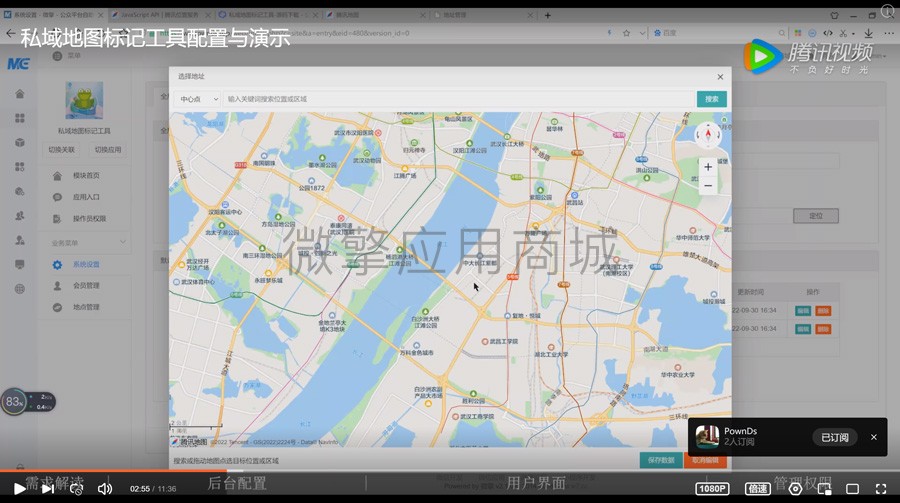Focus the map keyword search field
This screenshot has height=503, width=900.
click(x=458, y=99)
